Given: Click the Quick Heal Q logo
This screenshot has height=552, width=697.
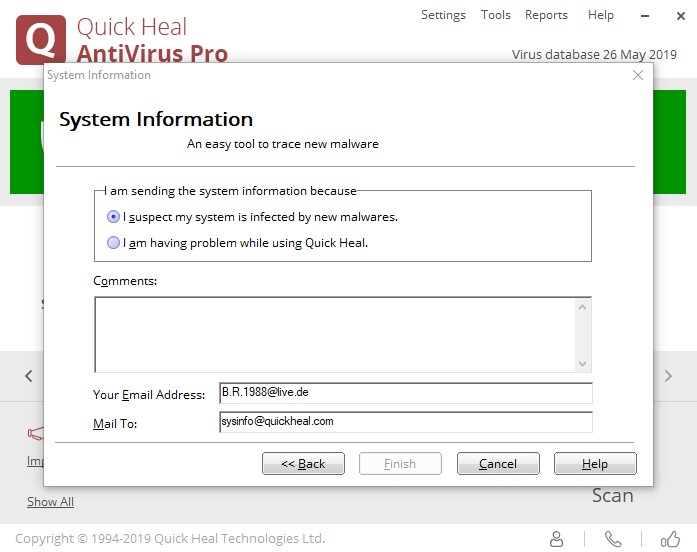Looking at the screenshot, I should [x=41, y=40].
